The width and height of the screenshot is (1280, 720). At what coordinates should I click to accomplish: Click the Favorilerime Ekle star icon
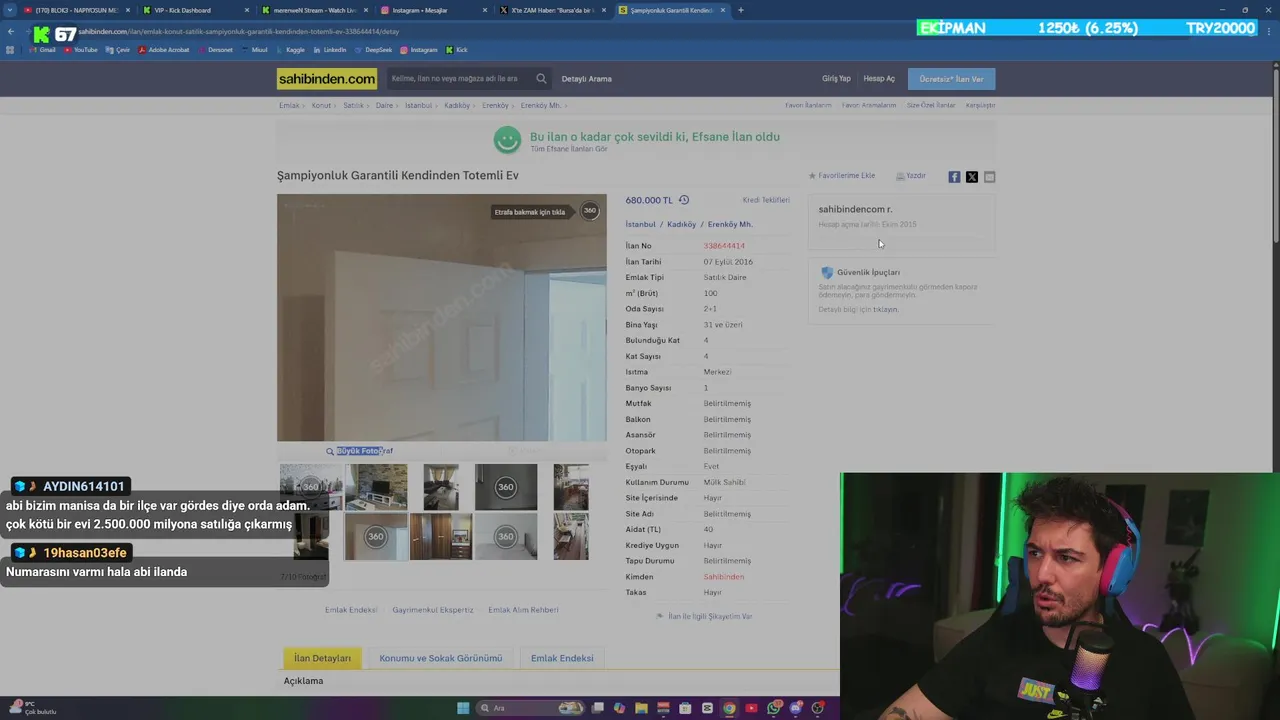[x=812, y=176]
